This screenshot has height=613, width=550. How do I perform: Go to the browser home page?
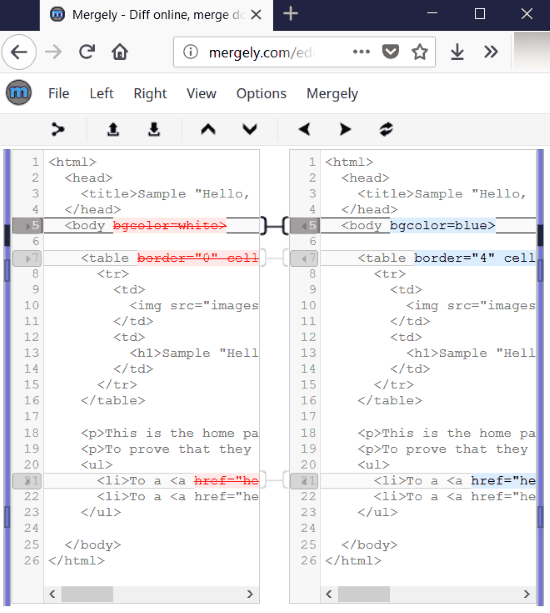click(x=120, y=52)
